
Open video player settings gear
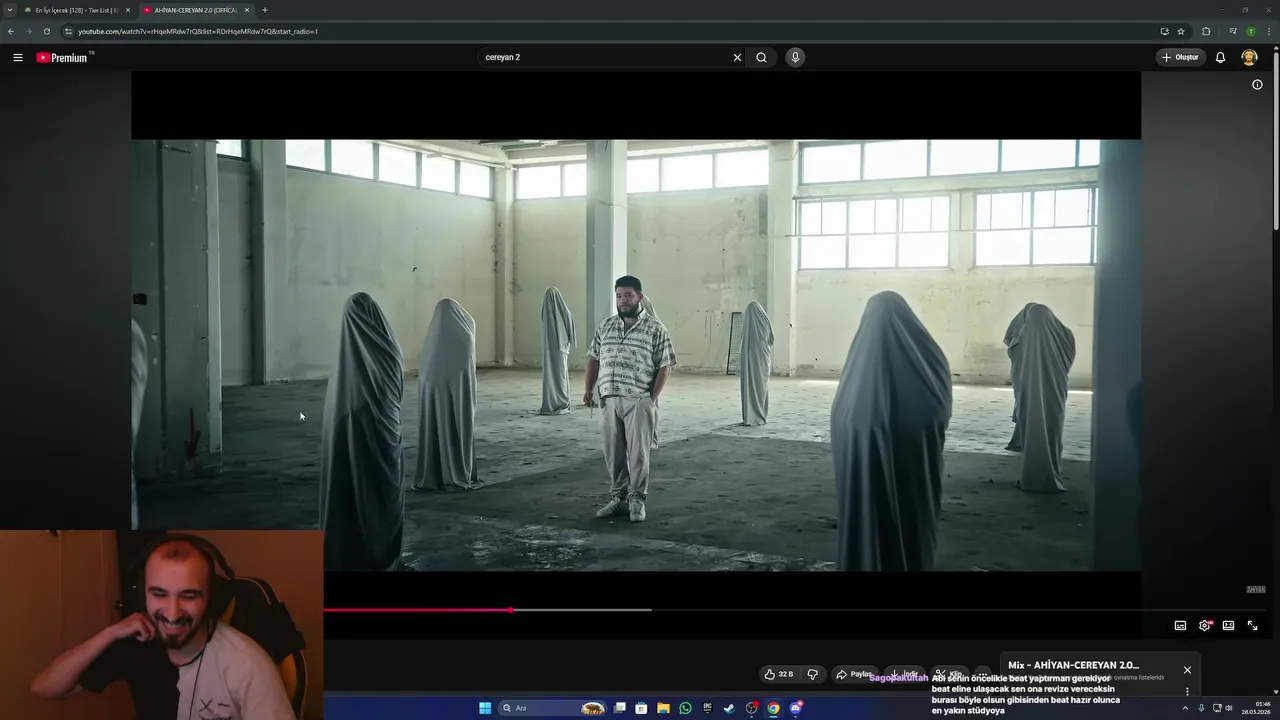click(1204, 625)
